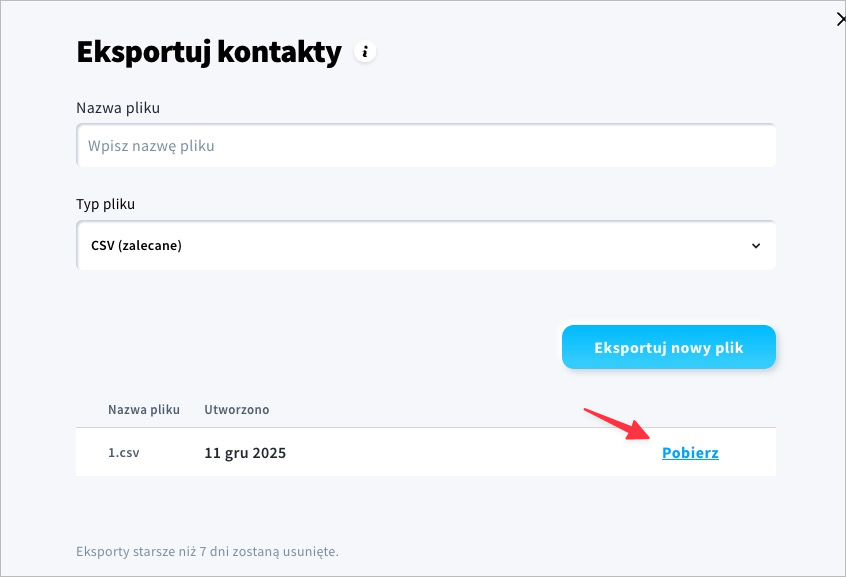Expand the file type chevron arrow
Viewport: 846px width, 577px height.
756,246
